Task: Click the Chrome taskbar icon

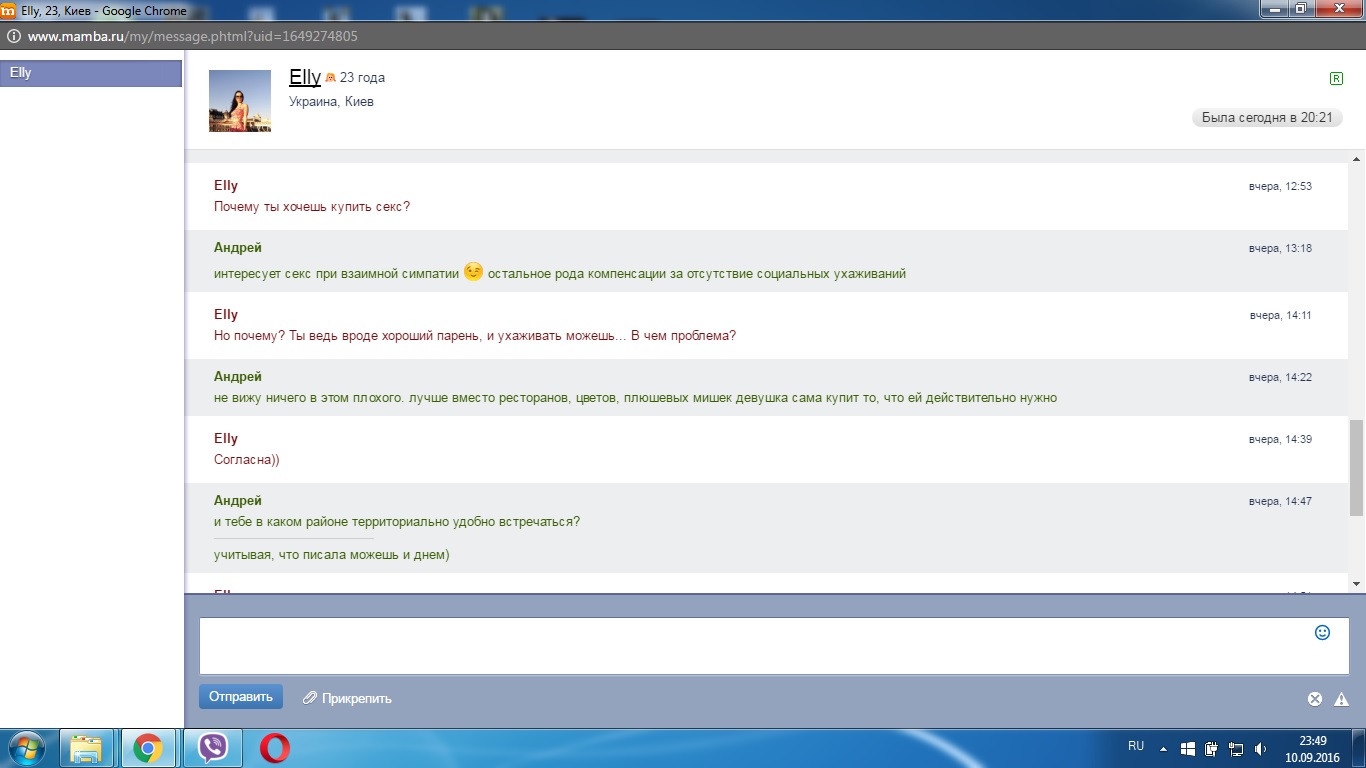Action: point(148,748)
